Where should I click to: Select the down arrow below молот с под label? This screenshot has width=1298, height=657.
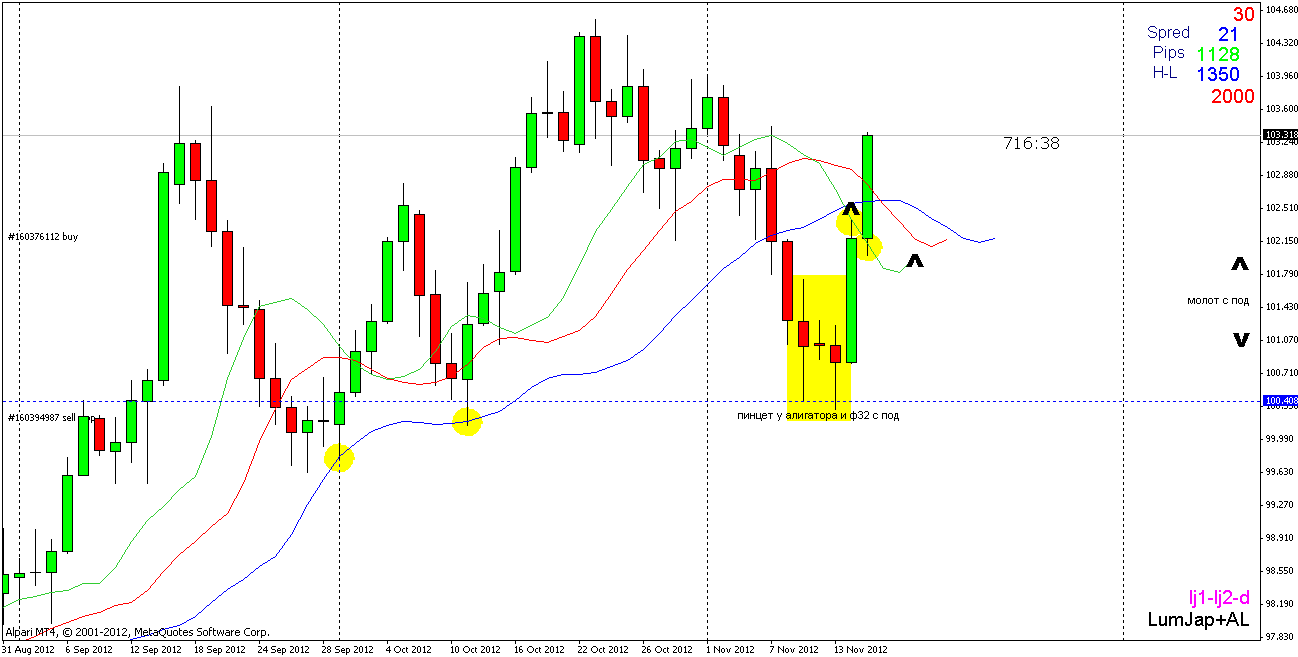[x=1240, y=340]
